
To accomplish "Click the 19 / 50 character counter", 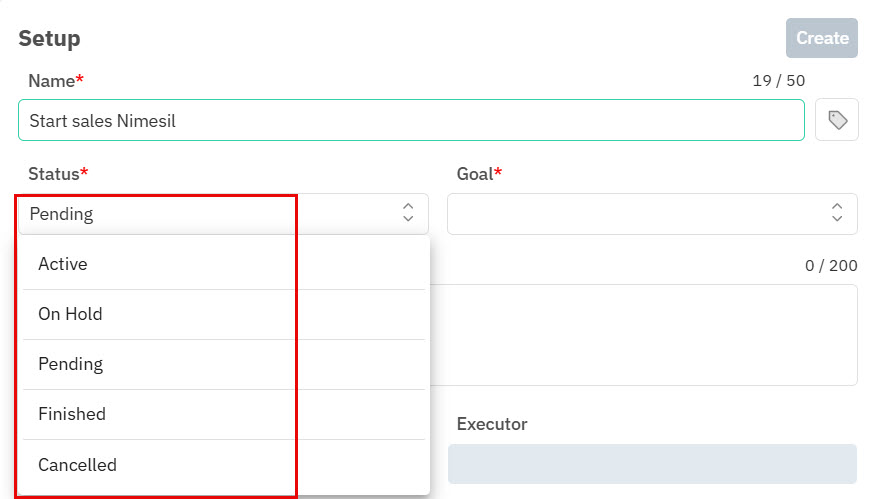I will (x=779, y=81).
